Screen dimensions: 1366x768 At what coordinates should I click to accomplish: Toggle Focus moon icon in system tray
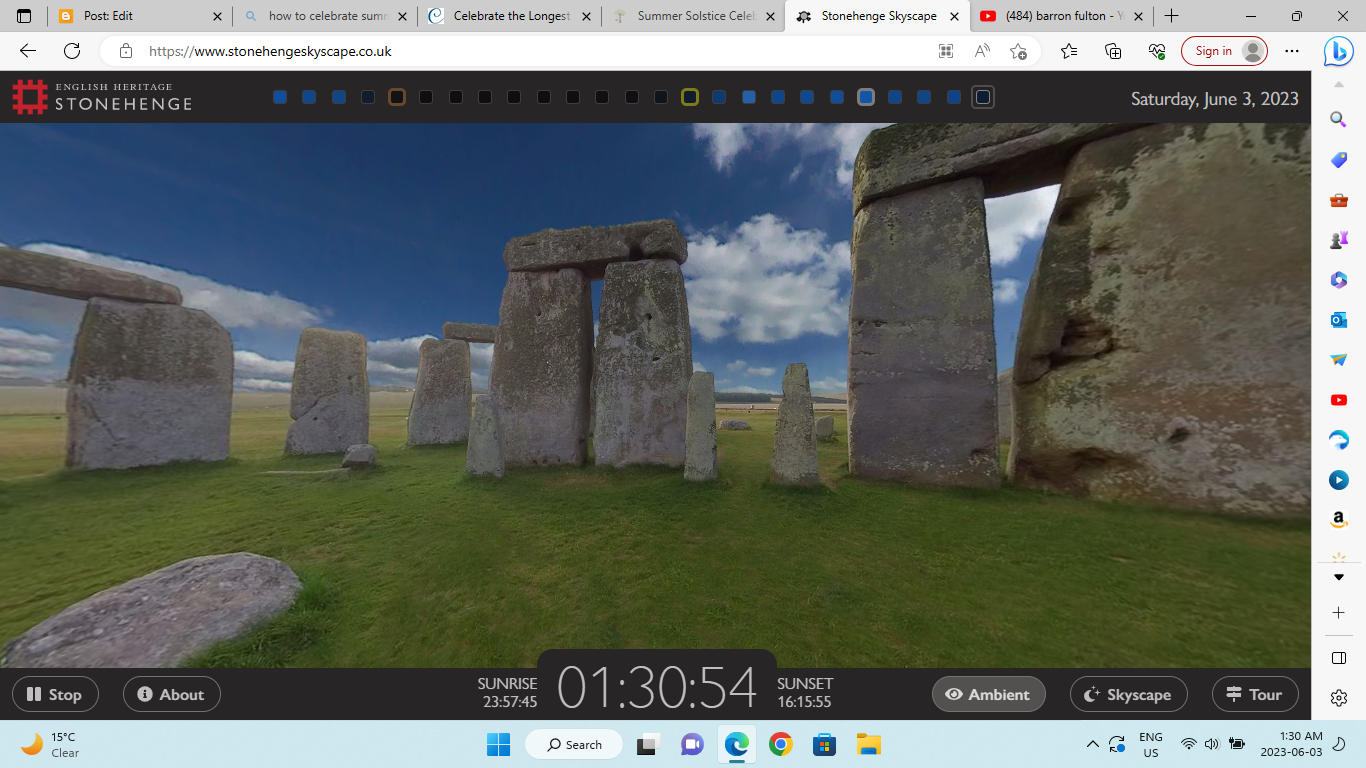(1338, 744)
